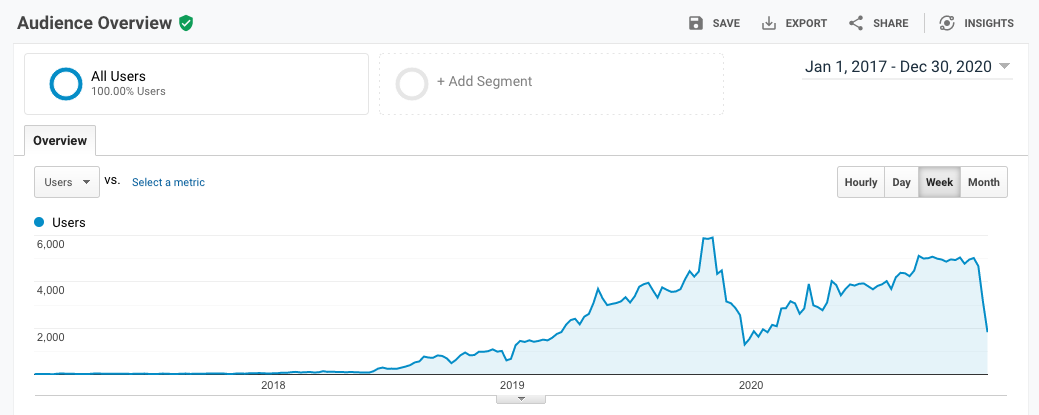Open the Users metric dropdown
Screen dimensions: 1039x415
(67, 182)
